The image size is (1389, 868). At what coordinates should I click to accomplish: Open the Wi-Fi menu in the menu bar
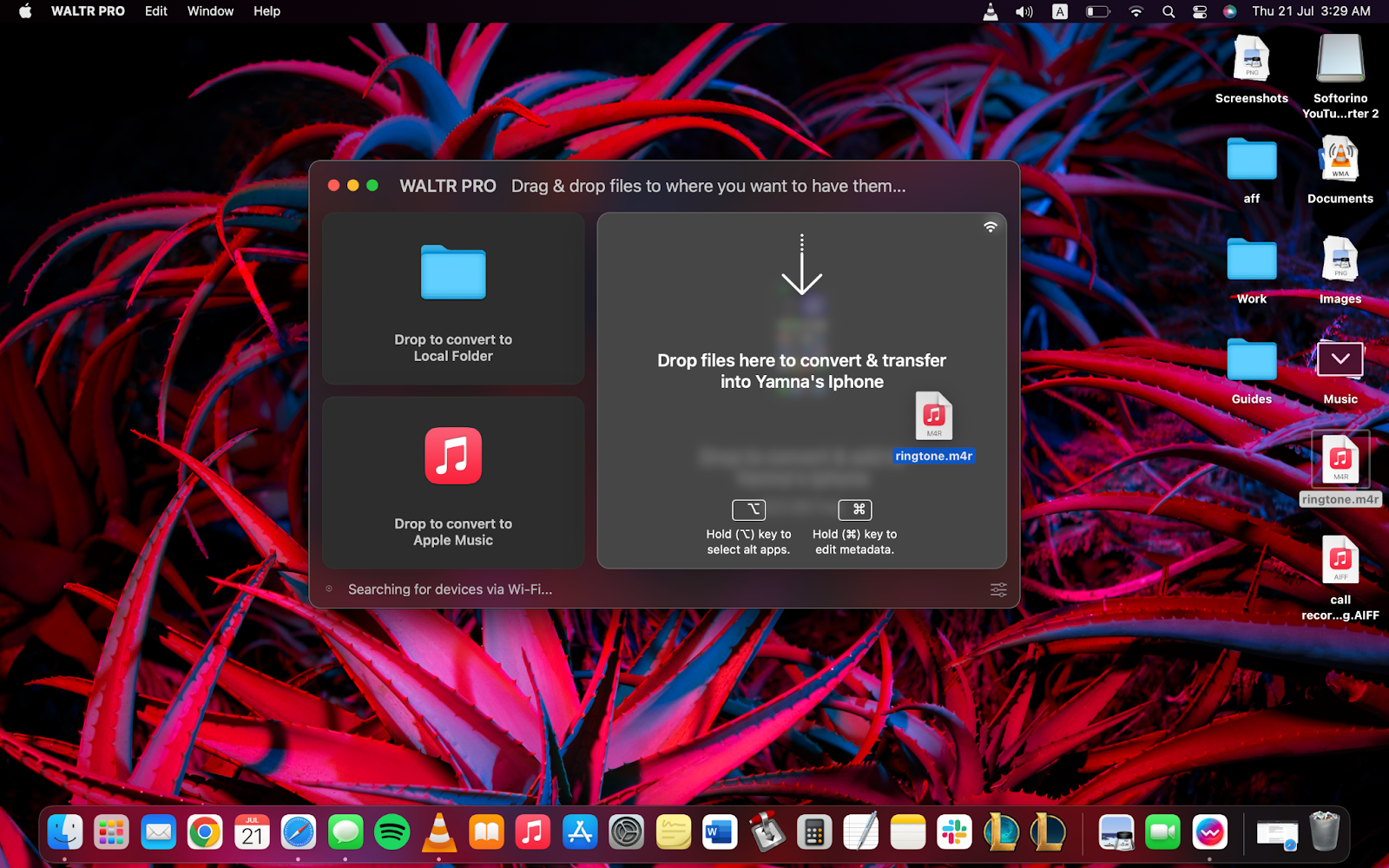point(1136,11)
